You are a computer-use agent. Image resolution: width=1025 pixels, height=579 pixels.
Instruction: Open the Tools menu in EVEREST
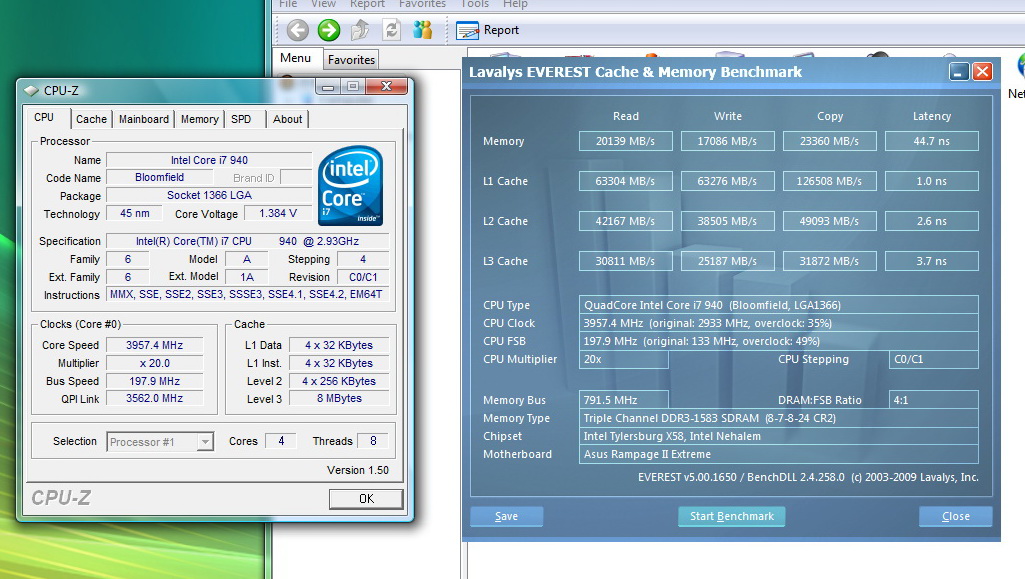pos(475,4)
